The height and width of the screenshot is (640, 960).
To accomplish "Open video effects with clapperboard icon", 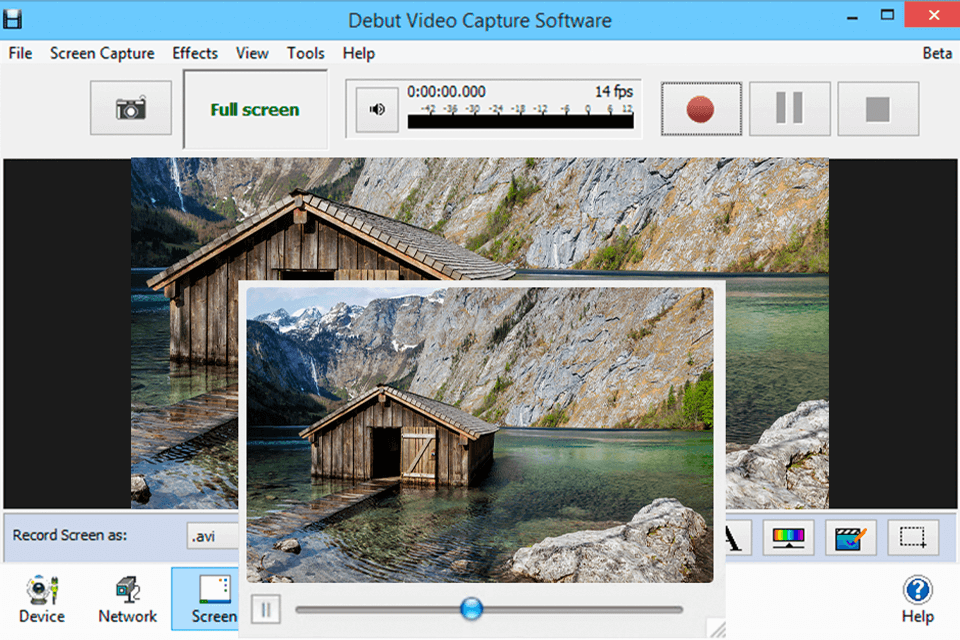I will point(851,538).
